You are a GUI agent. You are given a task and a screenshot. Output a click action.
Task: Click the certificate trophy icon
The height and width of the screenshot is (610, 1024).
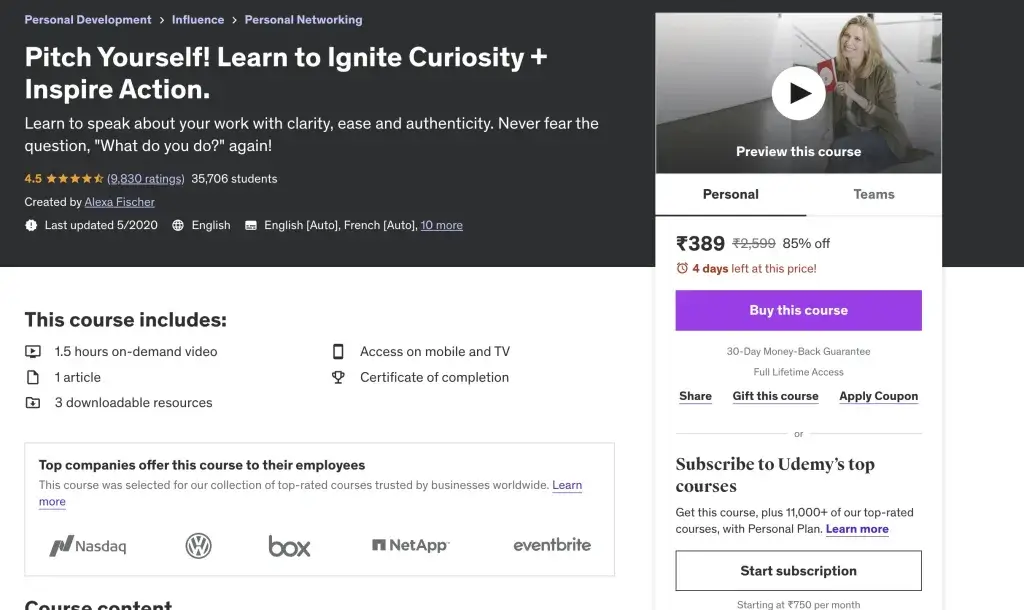338,378
